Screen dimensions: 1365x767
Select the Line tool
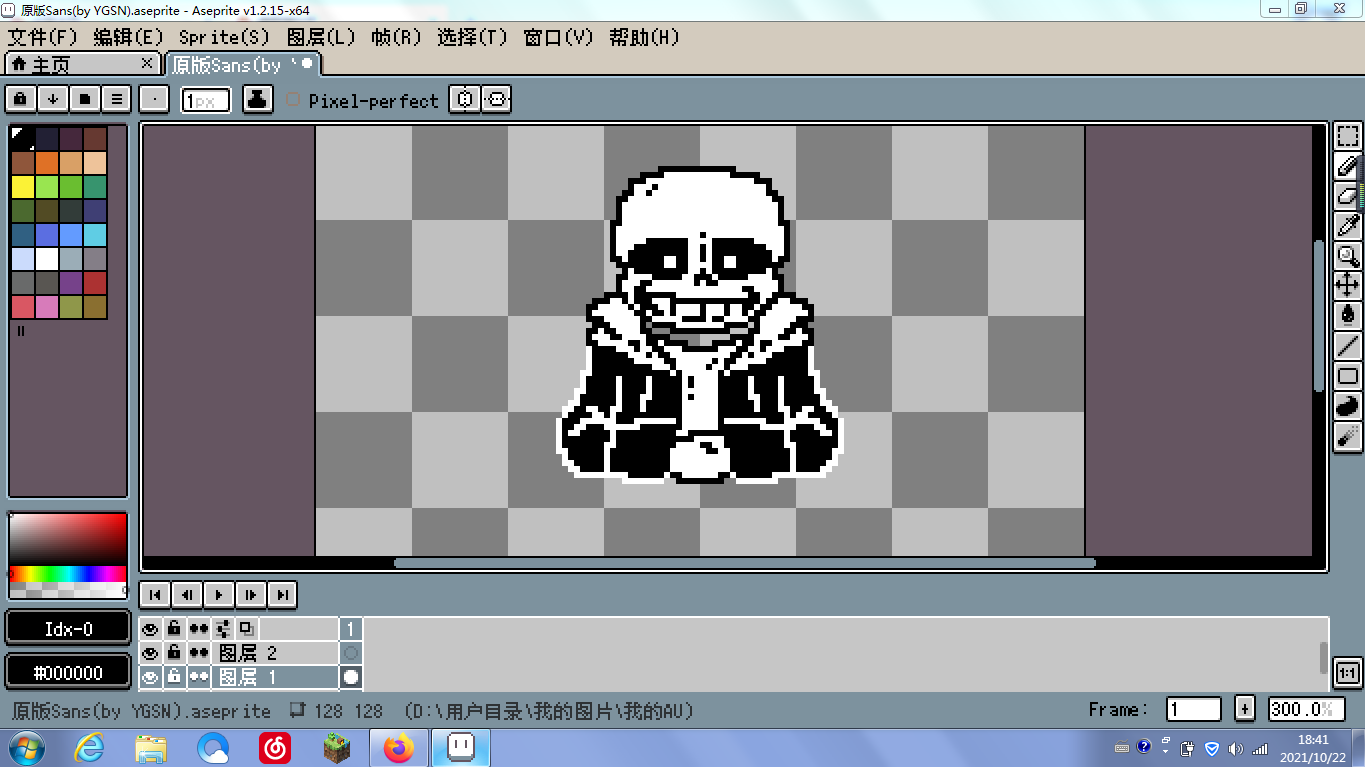tap(1348, 346)
